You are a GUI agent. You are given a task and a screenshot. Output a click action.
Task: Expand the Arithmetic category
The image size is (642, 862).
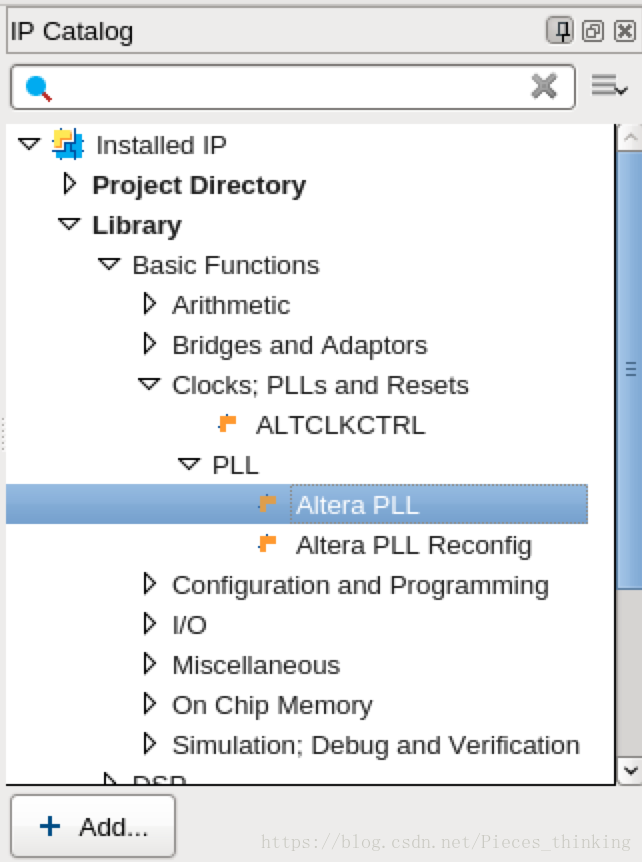(x=150, y=305)
